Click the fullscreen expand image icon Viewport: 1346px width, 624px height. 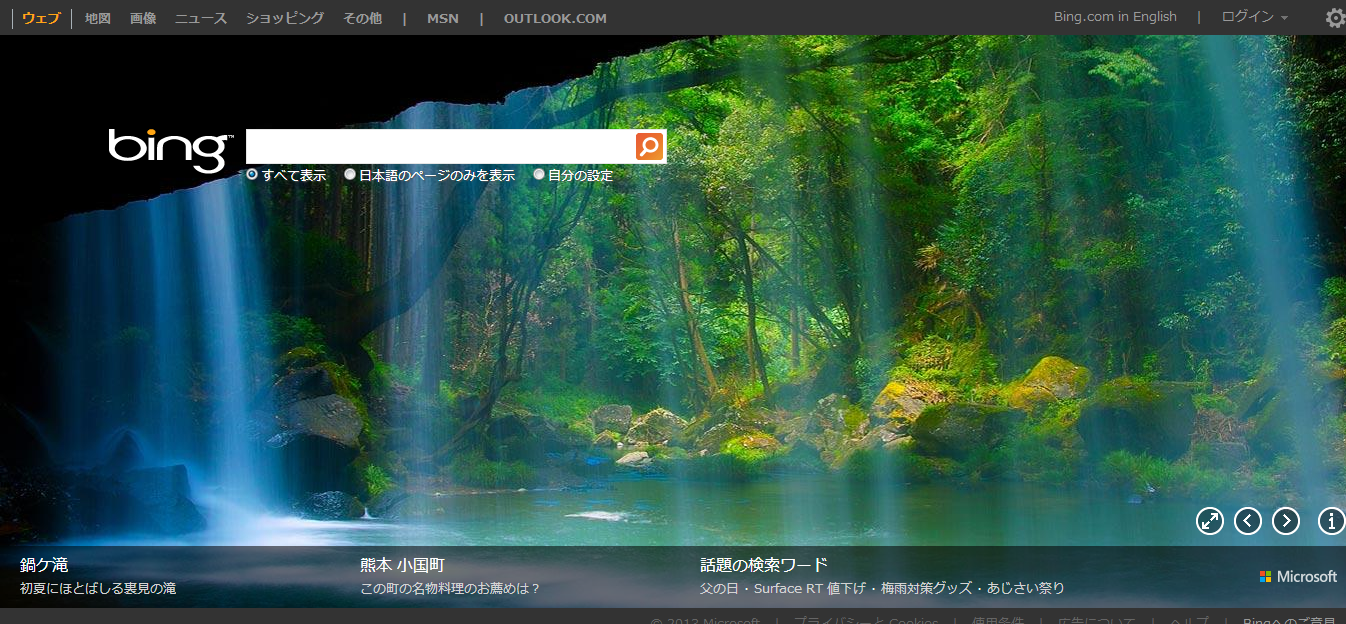(1210, 521)
